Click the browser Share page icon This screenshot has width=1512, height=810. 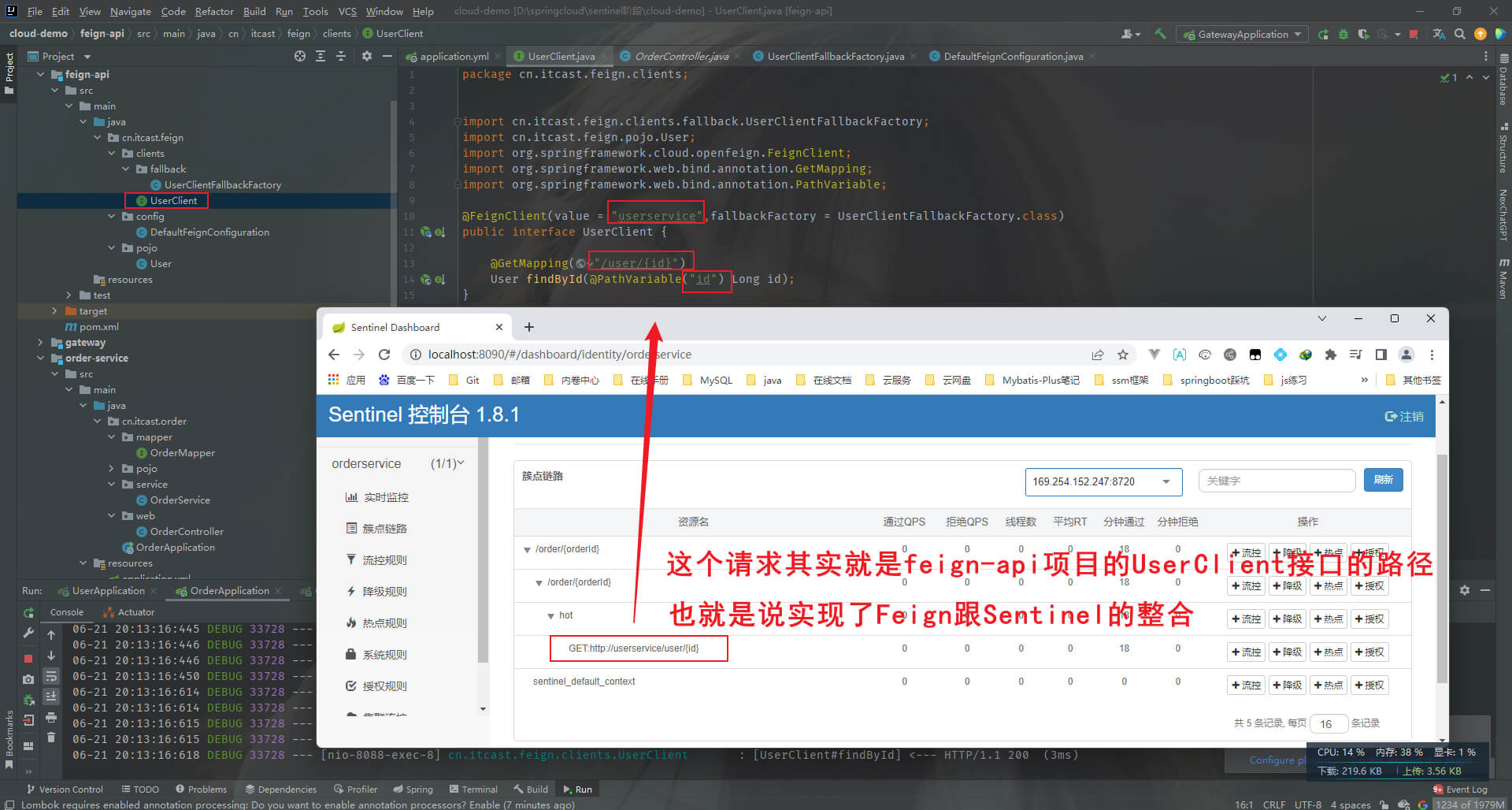coord(1098,355)
